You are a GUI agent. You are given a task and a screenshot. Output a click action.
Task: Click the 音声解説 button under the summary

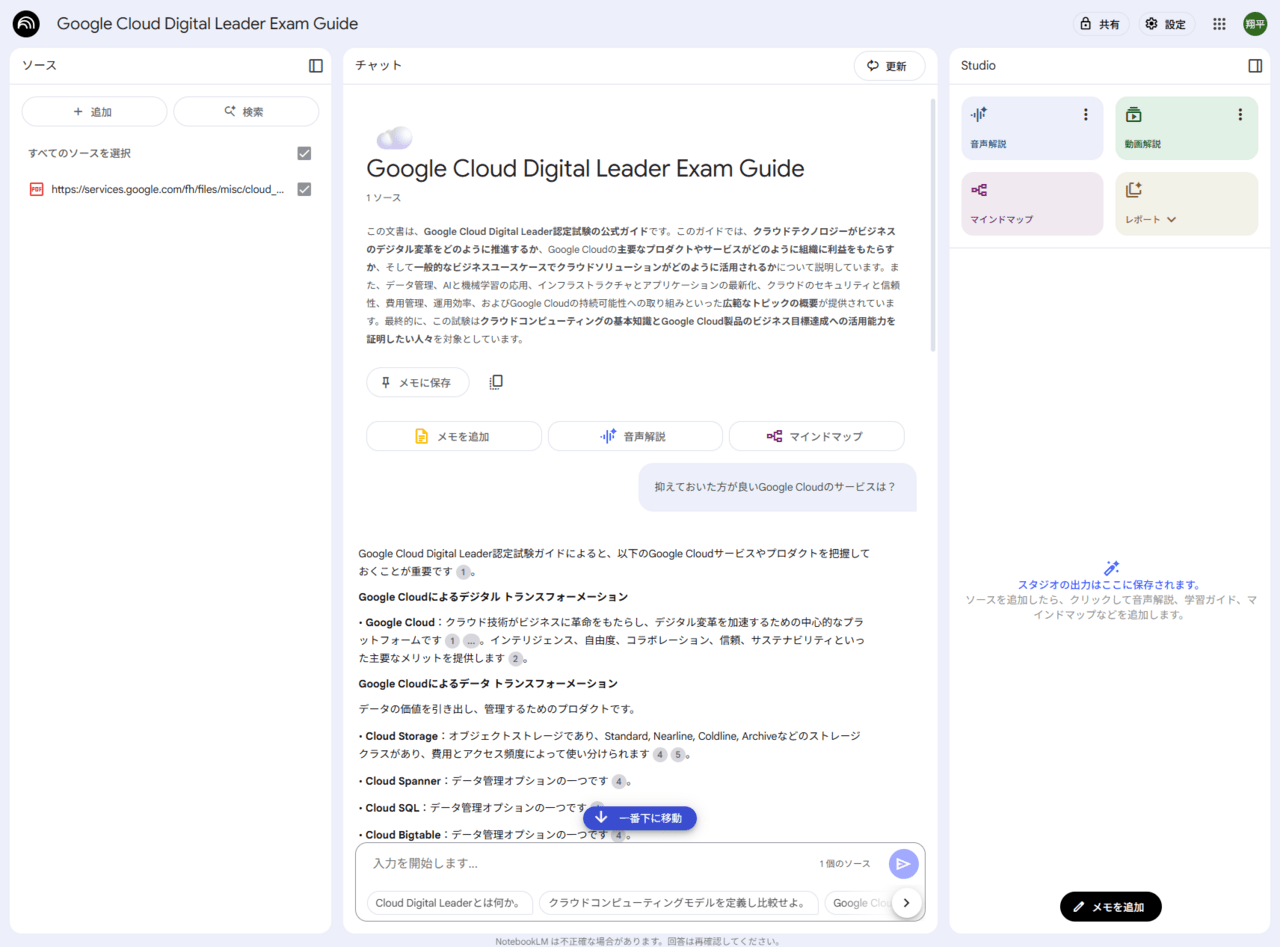tap(635, 436)
